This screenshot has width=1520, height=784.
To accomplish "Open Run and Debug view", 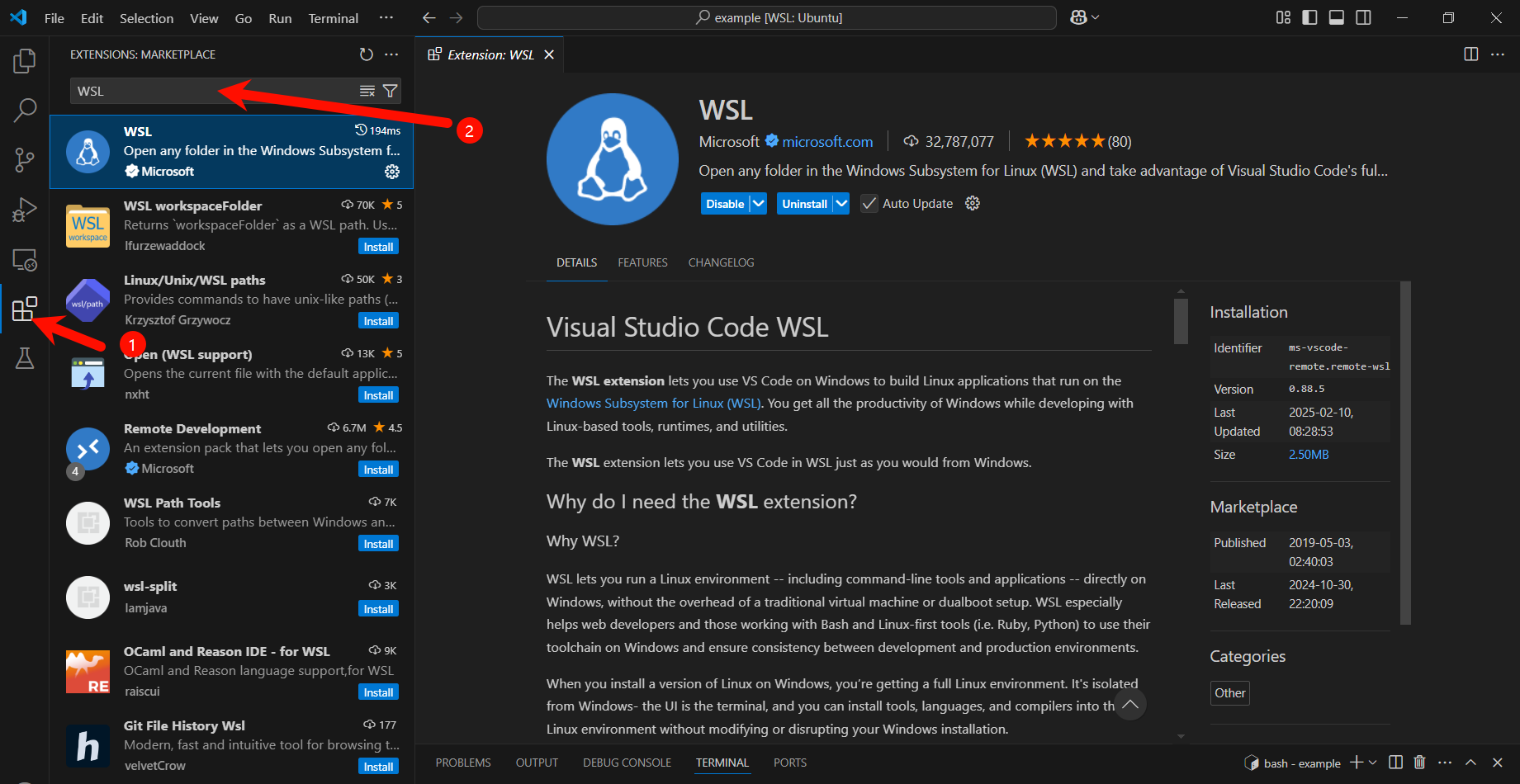I will (25, 210).
